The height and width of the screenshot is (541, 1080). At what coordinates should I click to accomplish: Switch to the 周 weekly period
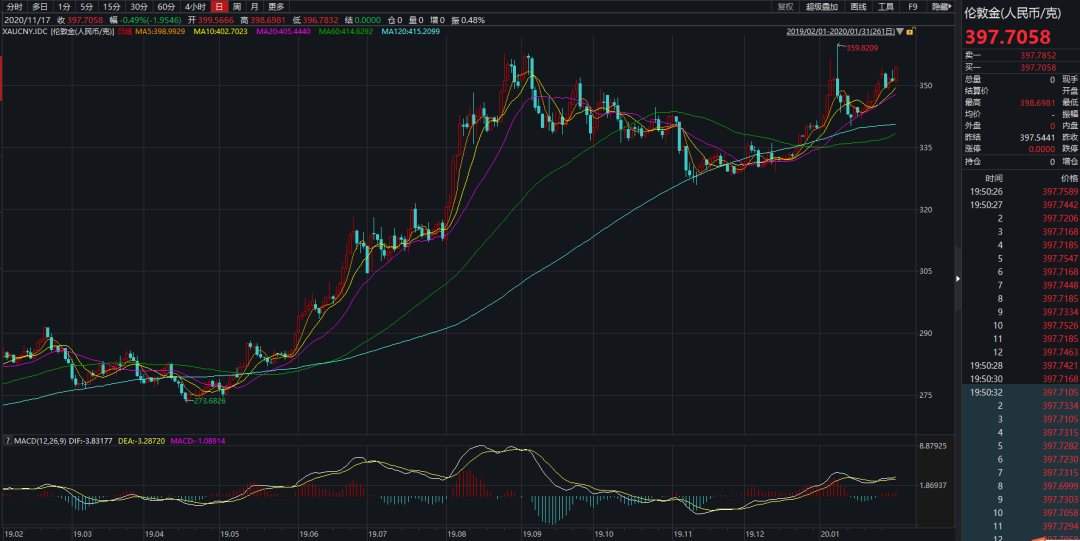pos(236,6)
